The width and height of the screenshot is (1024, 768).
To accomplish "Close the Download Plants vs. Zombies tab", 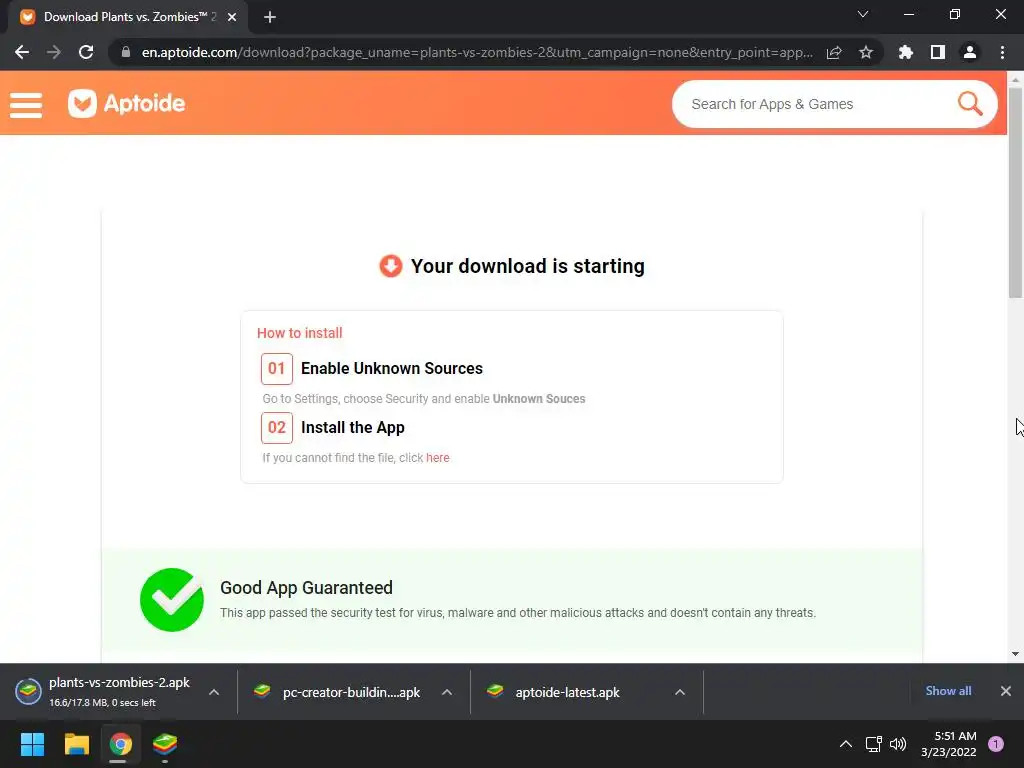I will click(232, 17).
